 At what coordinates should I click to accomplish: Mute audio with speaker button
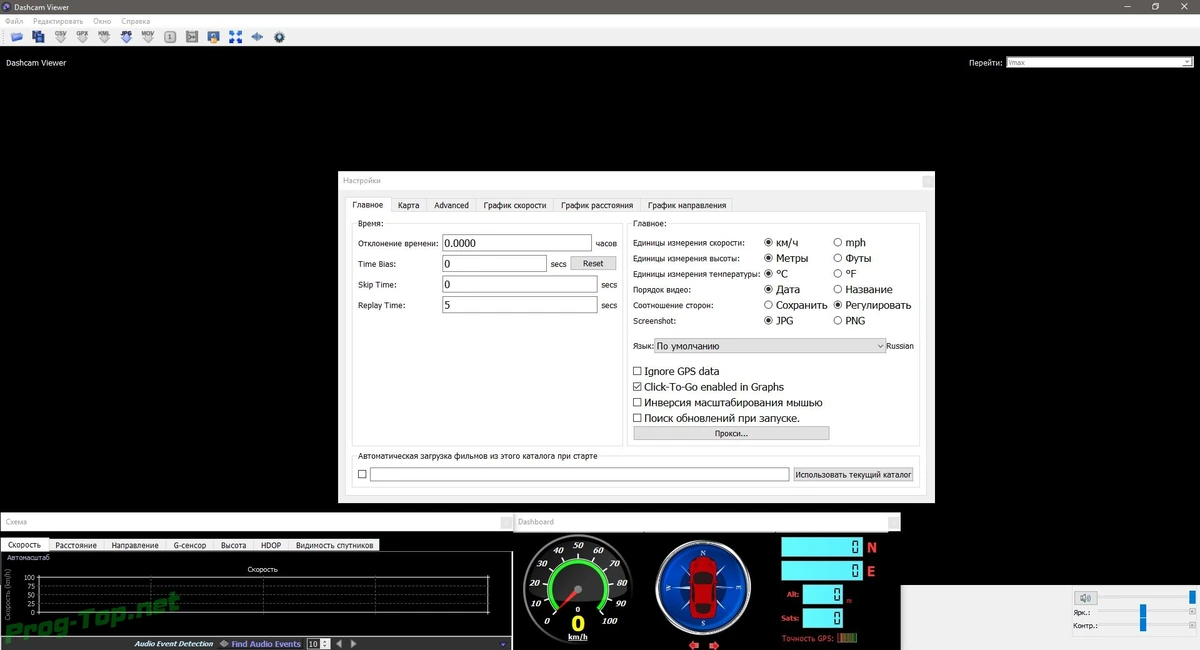tap(1085, 598)
